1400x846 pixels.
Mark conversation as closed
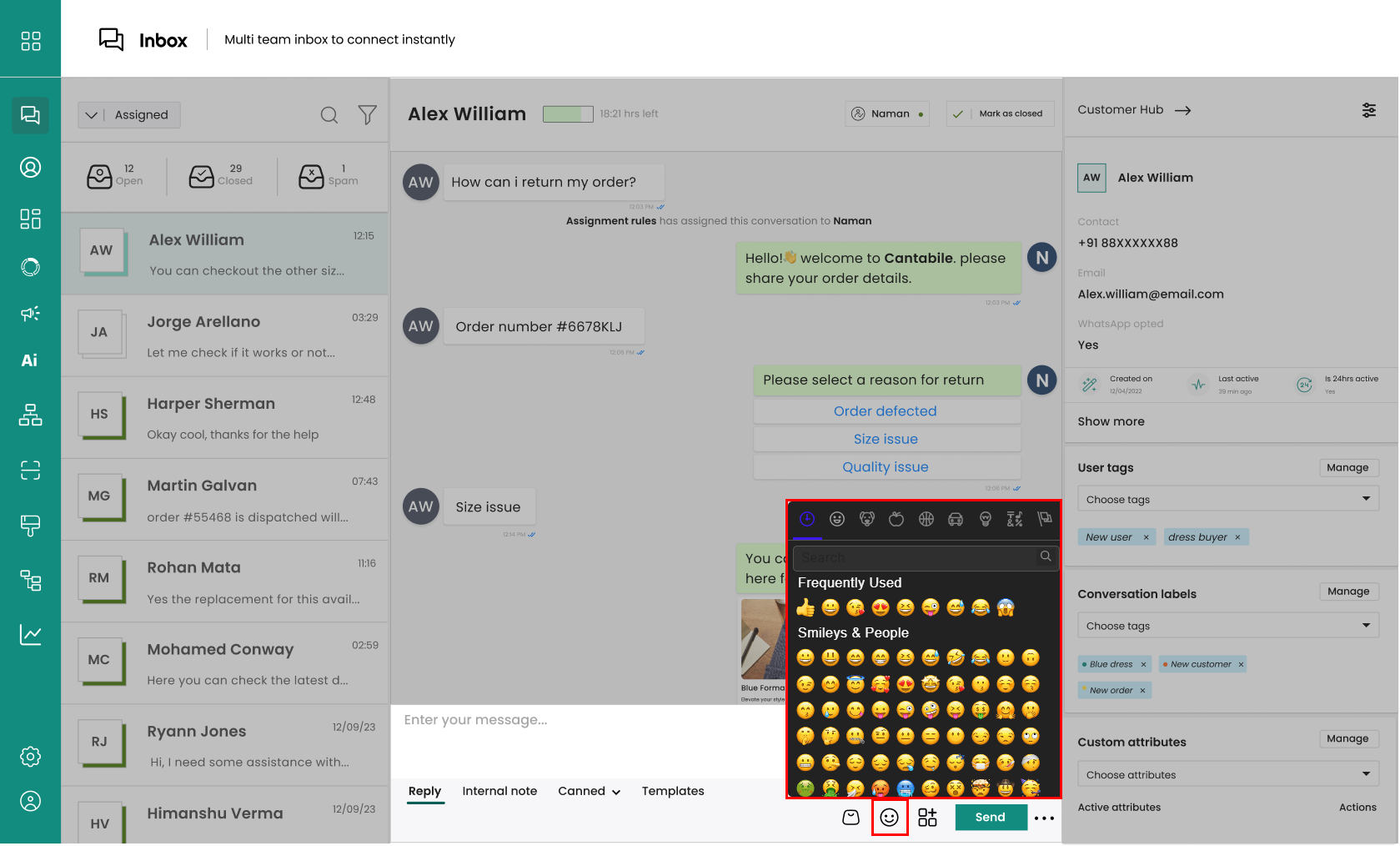pos(1001,113)
